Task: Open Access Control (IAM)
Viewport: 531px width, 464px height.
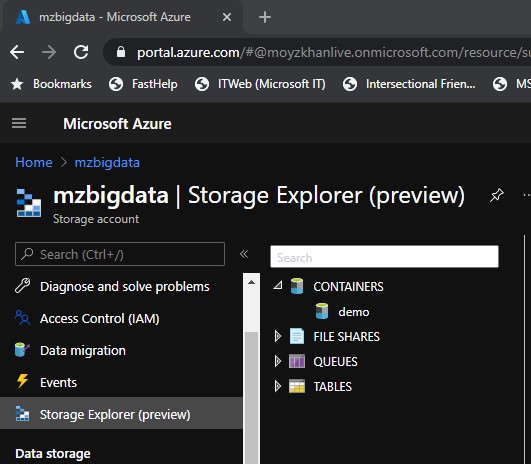Action: click(x=100, y=319)
